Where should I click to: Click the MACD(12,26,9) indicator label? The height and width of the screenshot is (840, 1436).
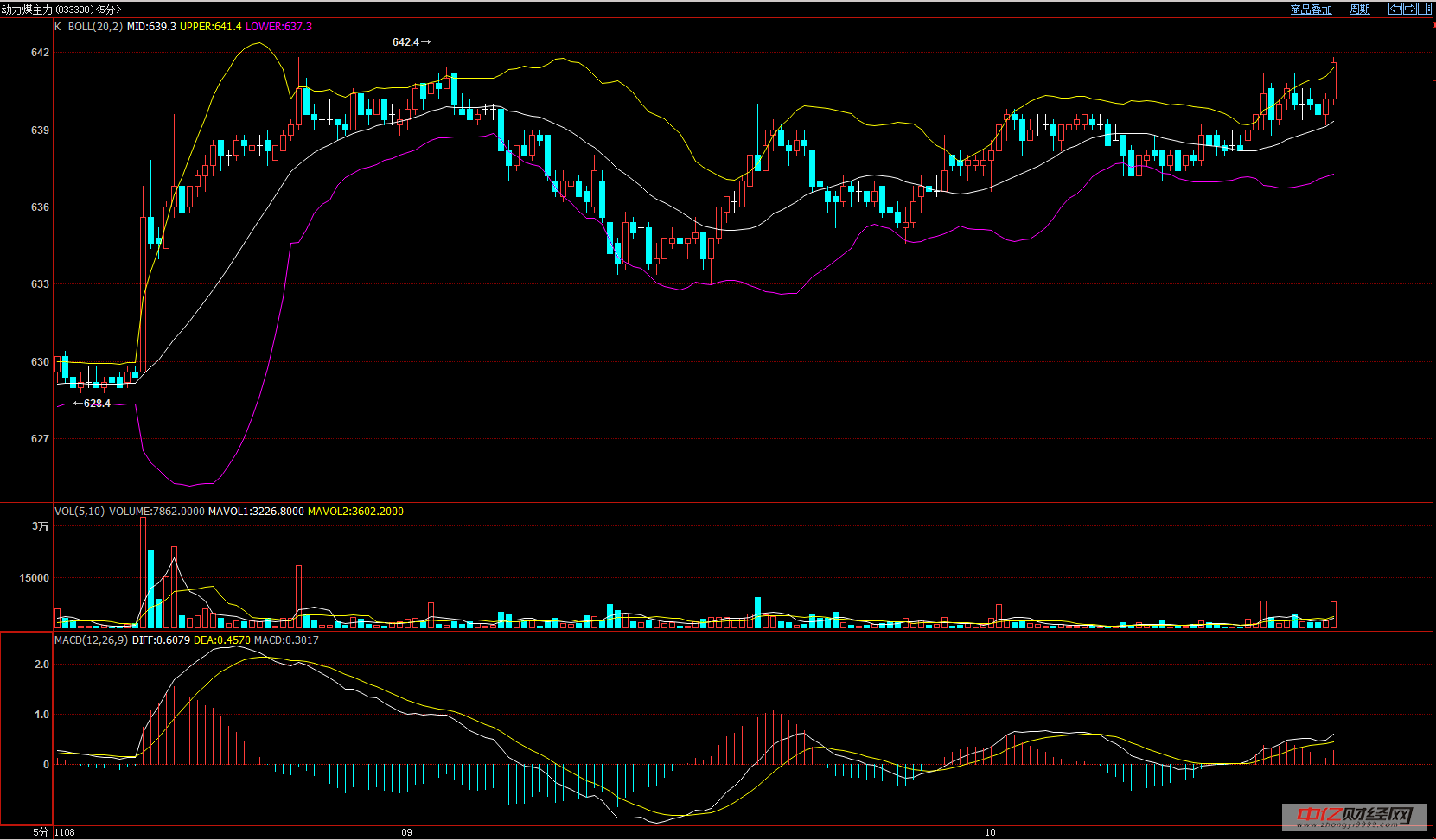[92, 640]
